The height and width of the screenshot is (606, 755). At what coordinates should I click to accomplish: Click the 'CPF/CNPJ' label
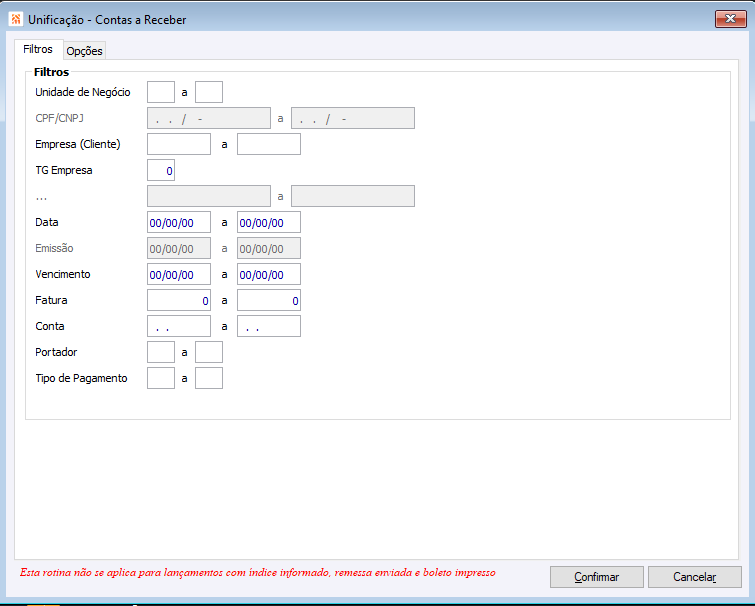pos(60,118)
